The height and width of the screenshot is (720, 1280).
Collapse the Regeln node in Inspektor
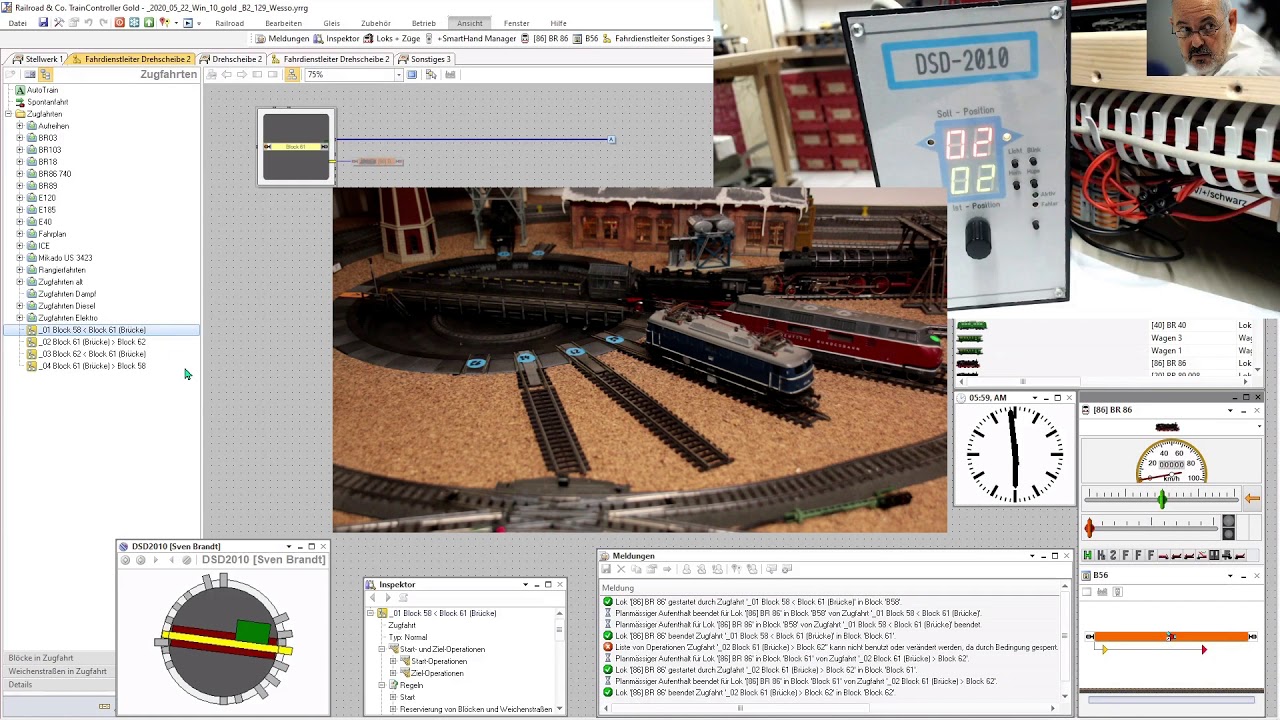[x=381, y=685]
